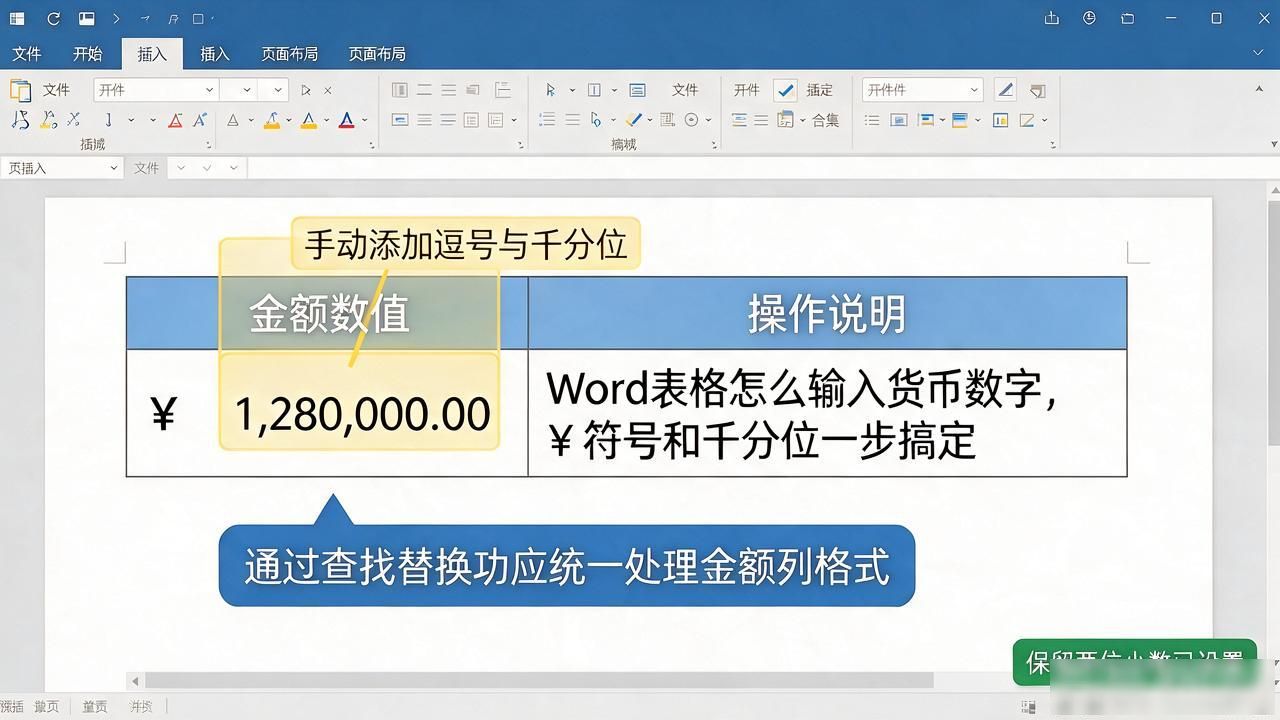Click the pen icon beside 开件件 box
The height and width of the screenshot is (720, 1280).
(x=1006, y=90)
